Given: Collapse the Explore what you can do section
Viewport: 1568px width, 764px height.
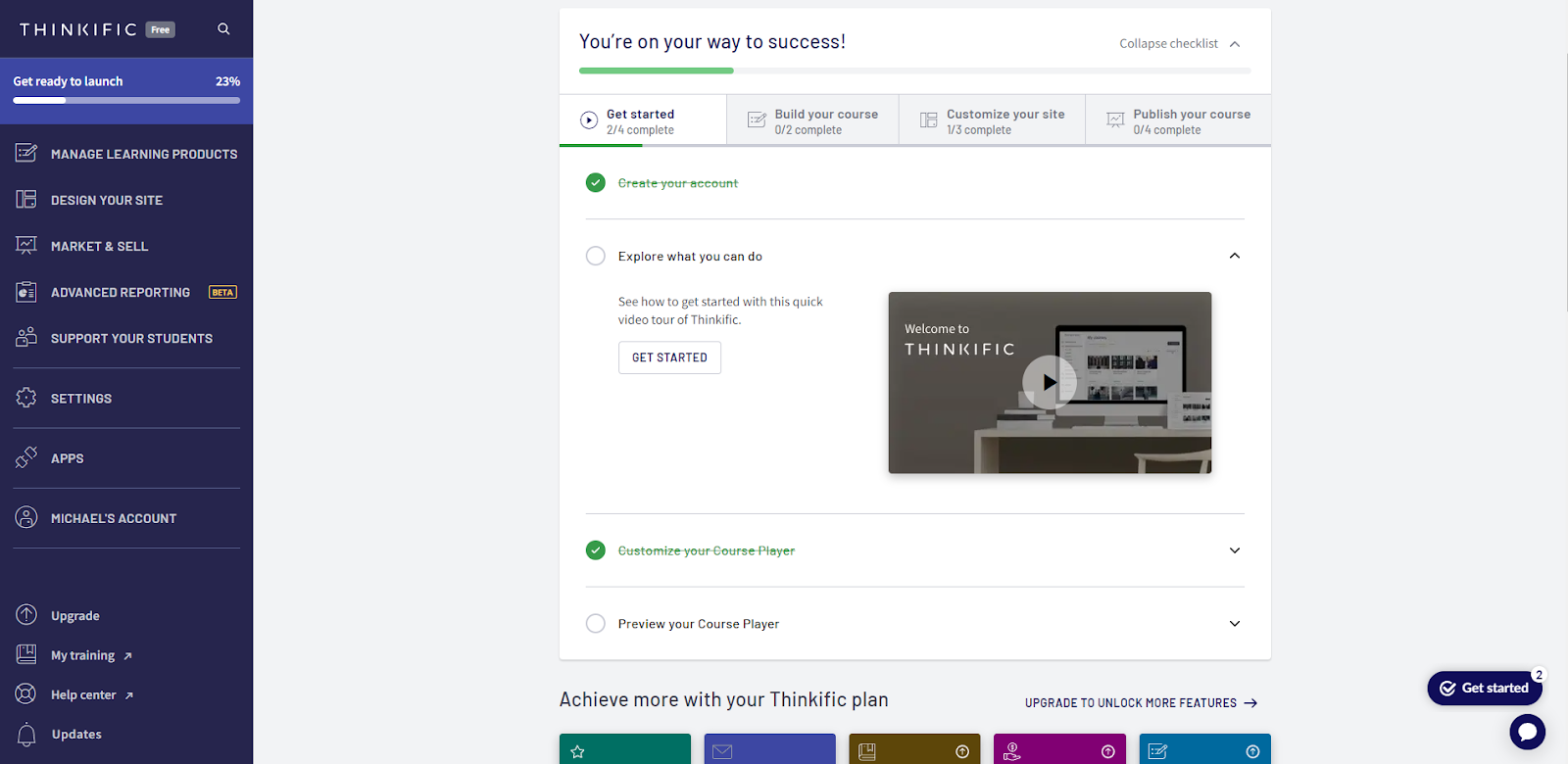Looking at the screenshot, I should pos(1235,257).
